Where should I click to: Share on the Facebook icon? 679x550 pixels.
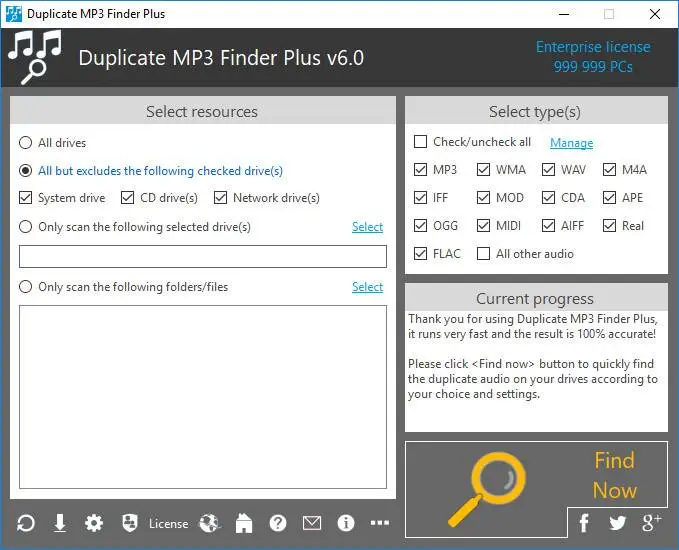pyautogui.click(x=584, y=523)
